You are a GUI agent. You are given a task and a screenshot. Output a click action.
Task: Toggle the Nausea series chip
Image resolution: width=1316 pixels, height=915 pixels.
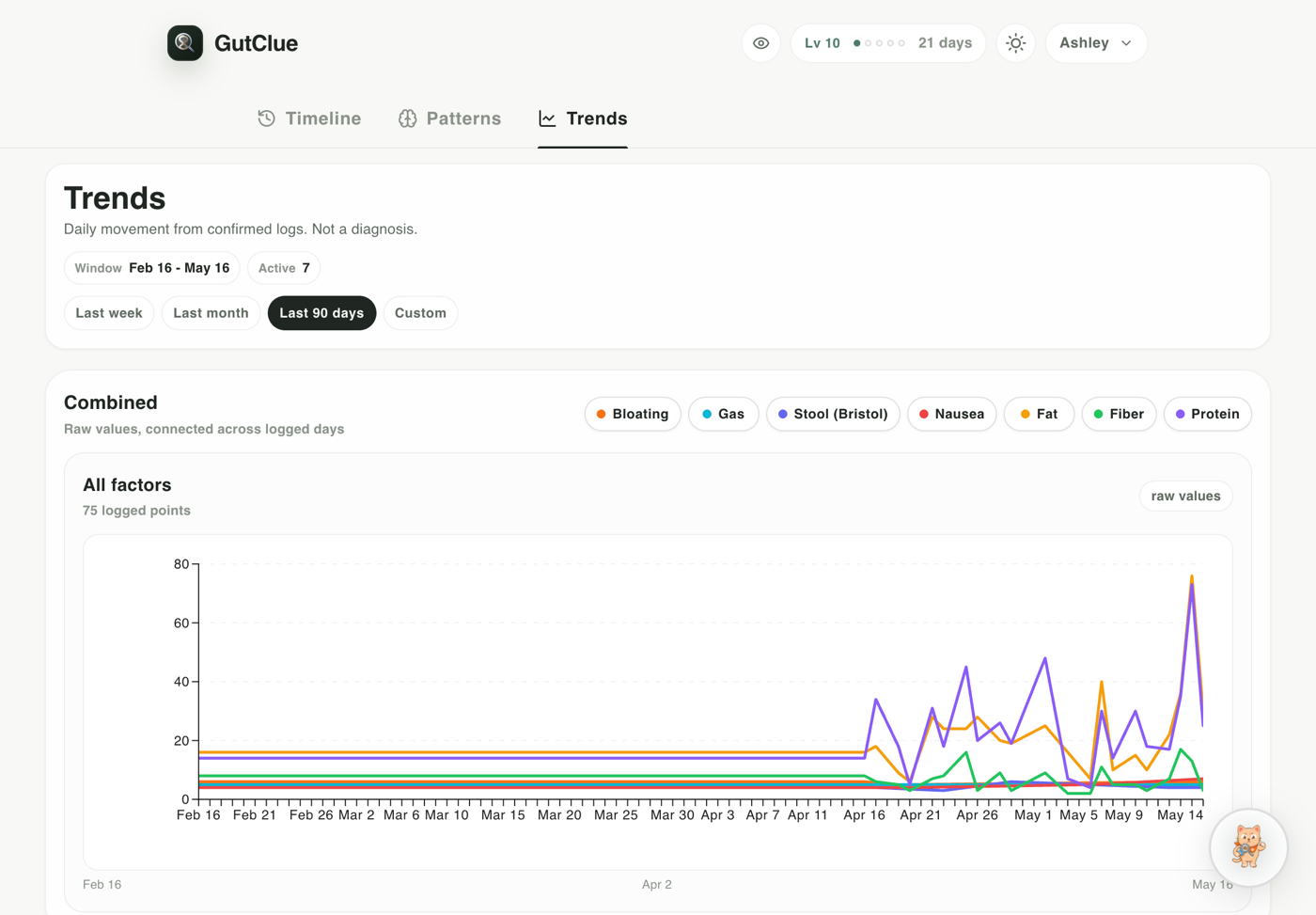pos(952,414)
